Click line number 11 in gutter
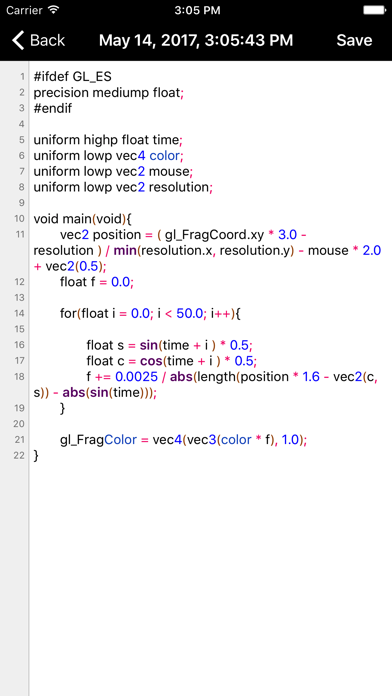The height and width of the screenshot is (696, 392). (20, 235)
